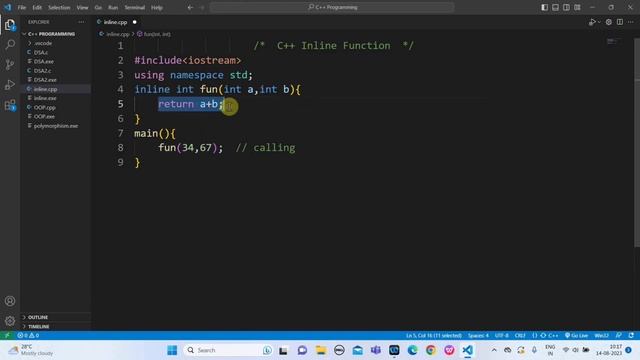This screenshot has width=640, height=360.
Task: Open the Edit menu
Action: (37, 7)
